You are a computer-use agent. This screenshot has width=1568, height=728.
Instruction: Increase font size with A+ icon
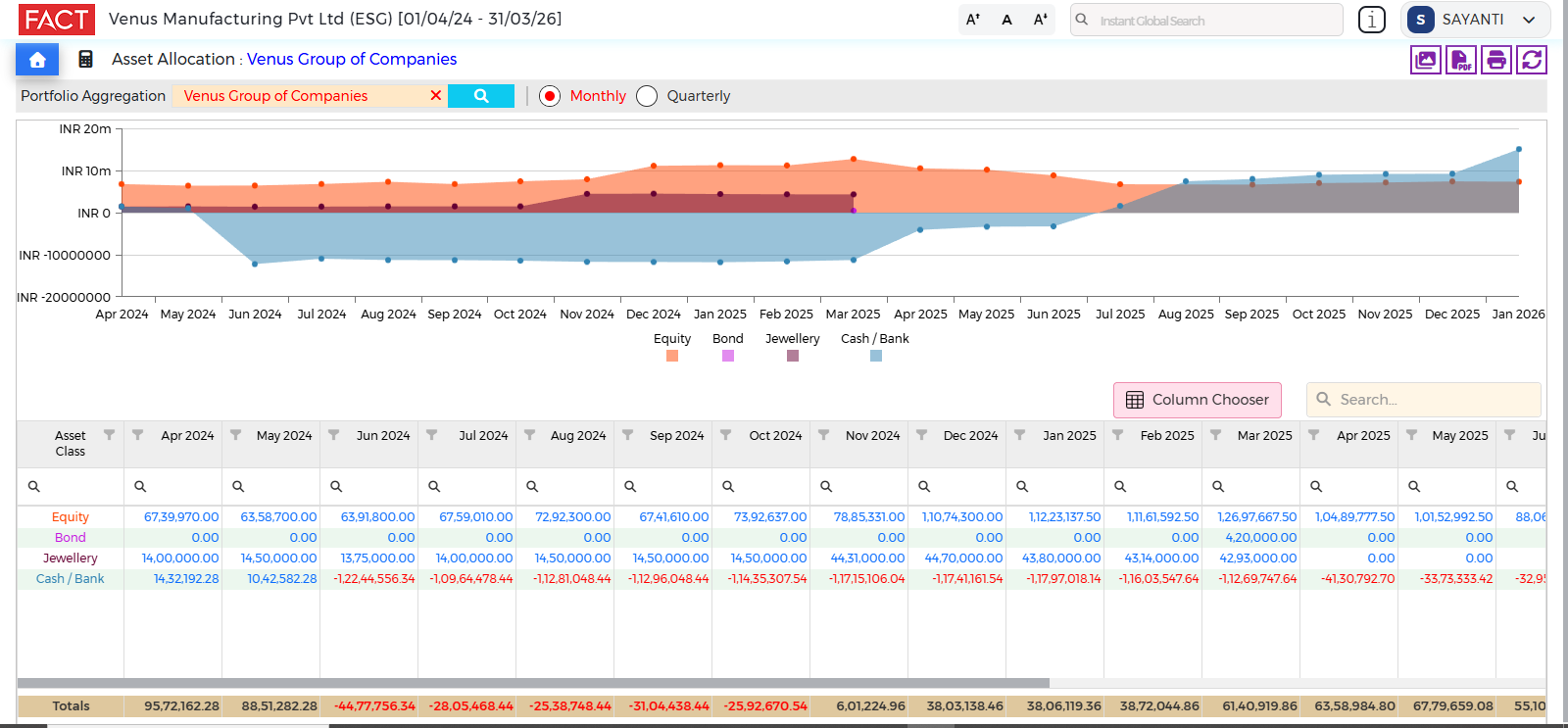click(973, 20)
